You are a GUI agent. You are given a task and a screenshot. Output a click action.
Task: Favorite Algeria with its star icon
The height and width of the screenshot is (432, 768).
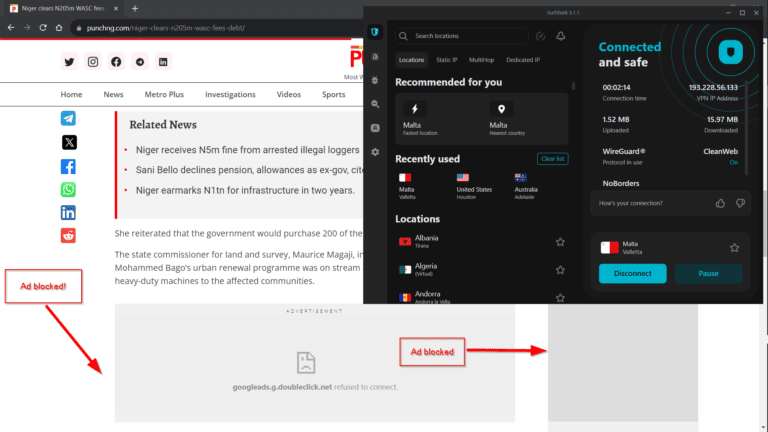pyautogui.click(x=560, y=270)
